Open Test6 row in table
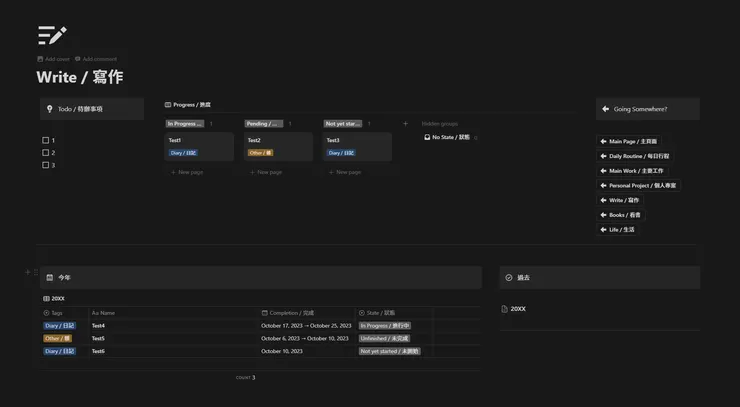This screenshot has width=740, height=407. coord(98,351)
